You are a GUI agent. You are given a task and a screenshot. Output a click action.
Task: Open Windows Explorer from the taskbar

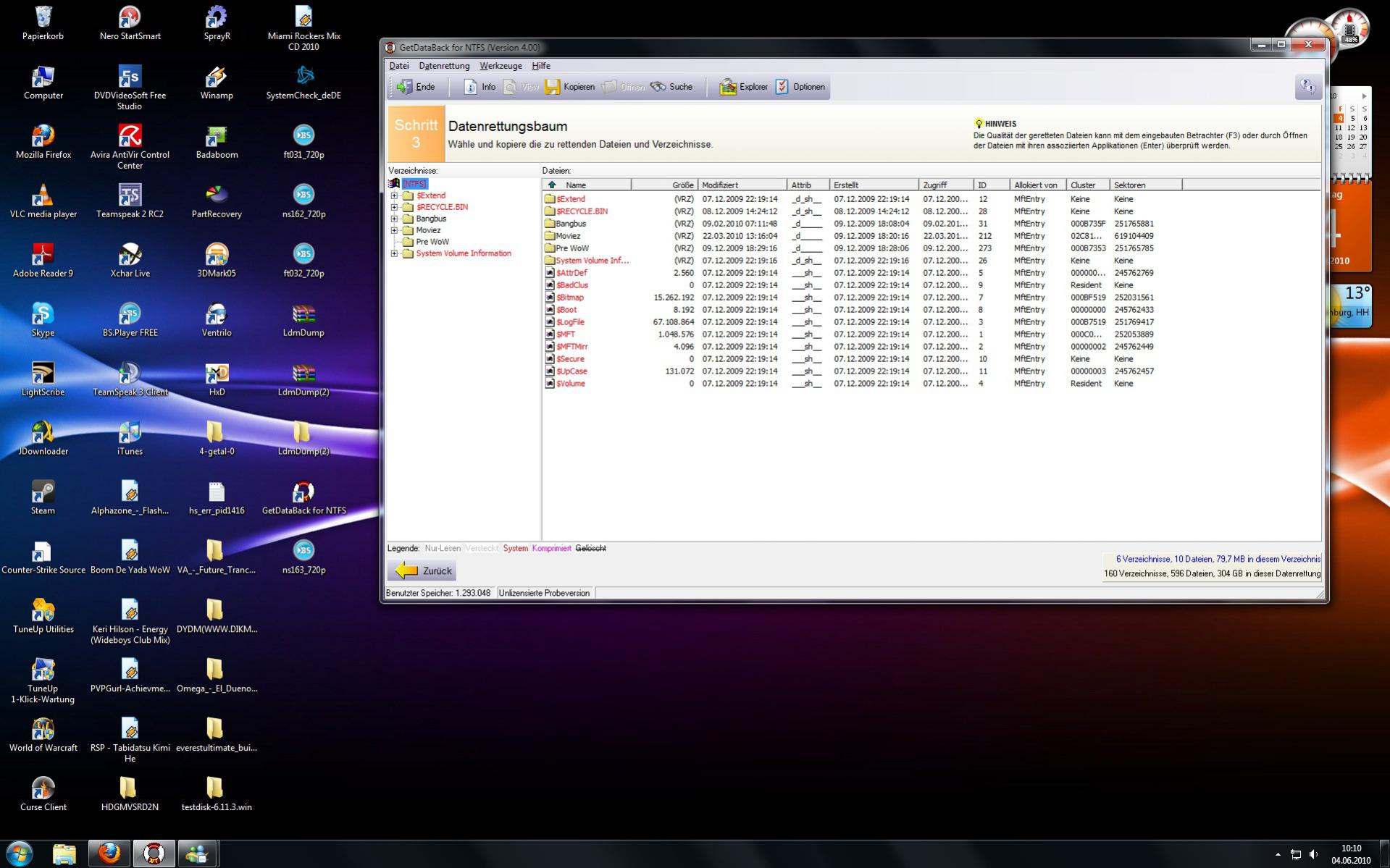(x=64, y=854)
